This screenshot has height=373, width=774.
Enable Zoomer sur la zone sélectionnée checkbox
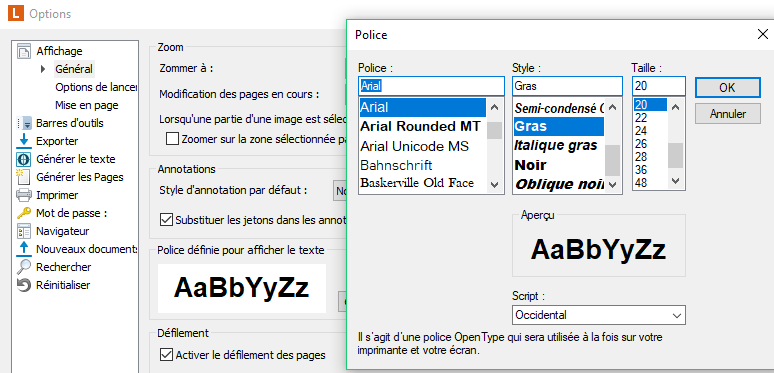click(x=172, y=139)
